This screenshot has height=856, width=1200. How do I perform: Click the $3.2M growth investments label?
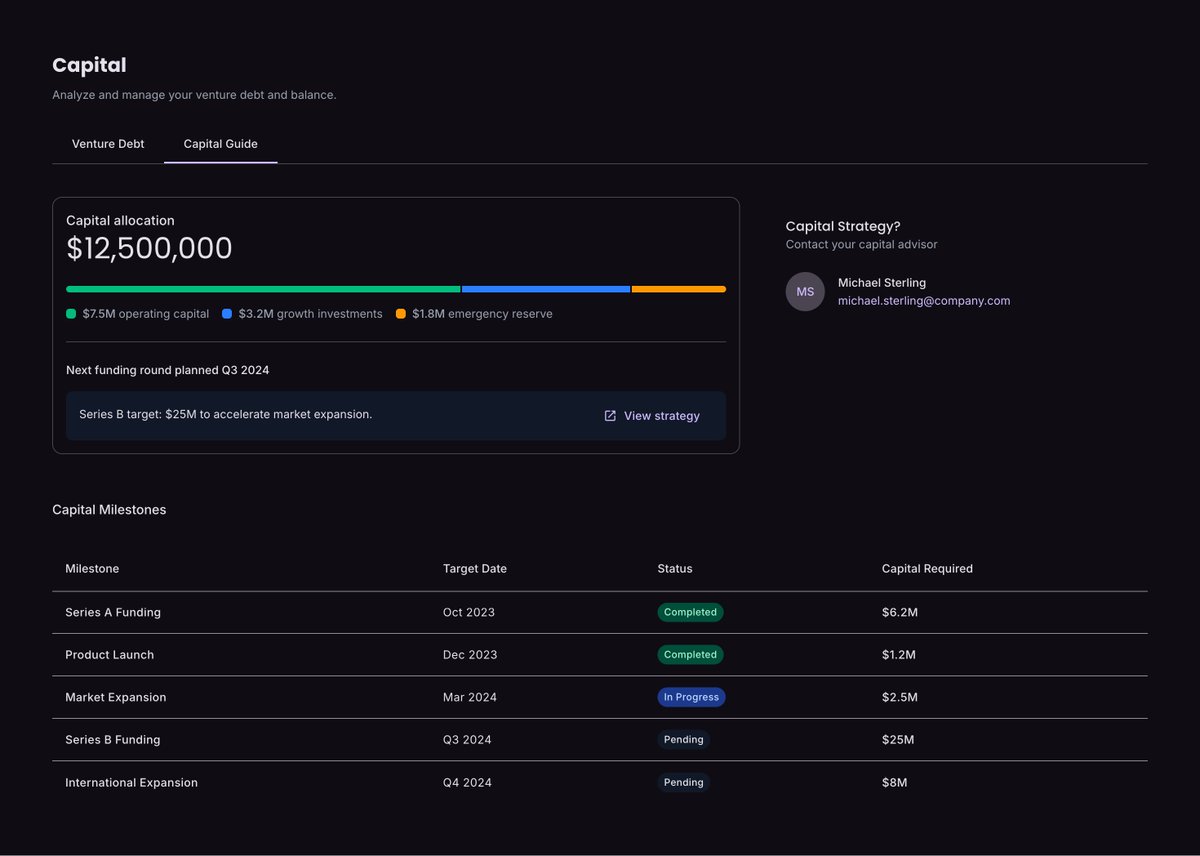[x=310, y=314]
